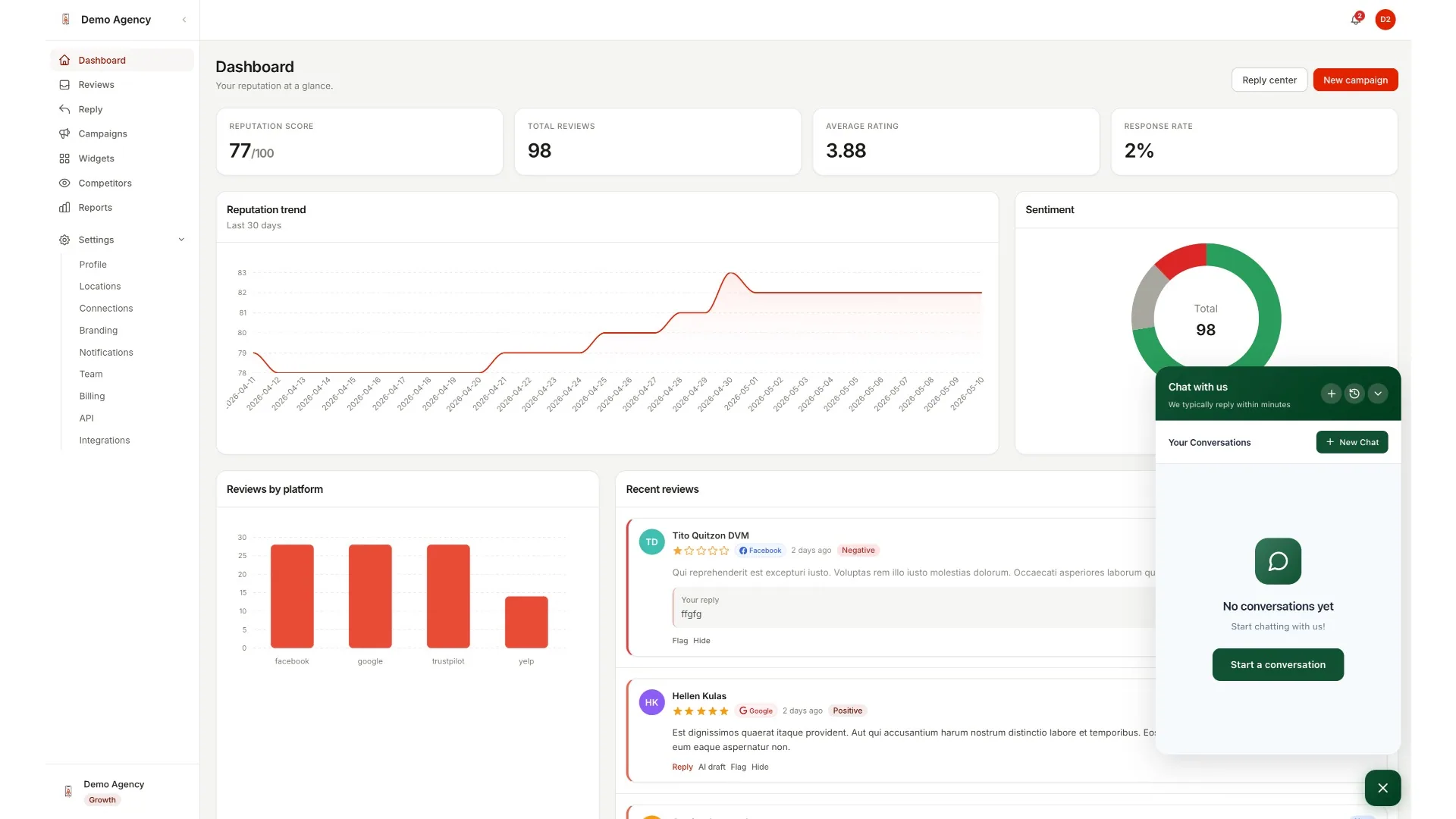Click the chat bubble icon in widget
This screenshot has width=1456, height=819.
(1278, 561)
